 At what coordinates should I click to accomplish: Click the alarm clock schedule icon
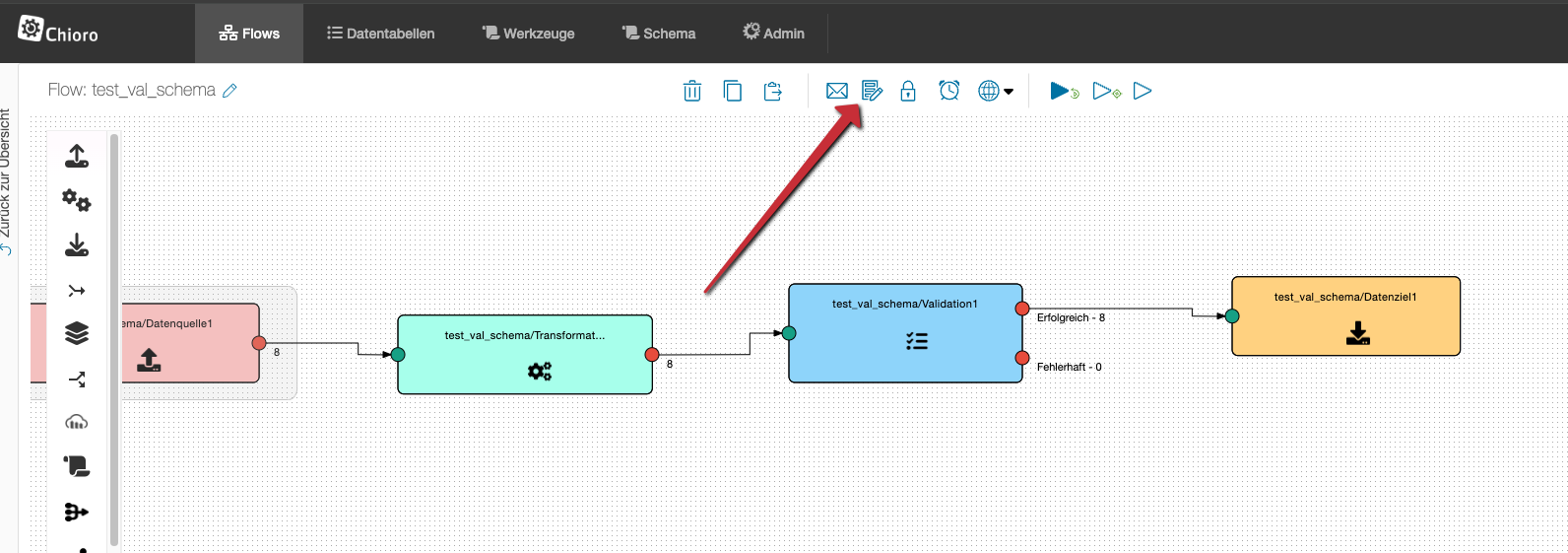coord(948,91)
